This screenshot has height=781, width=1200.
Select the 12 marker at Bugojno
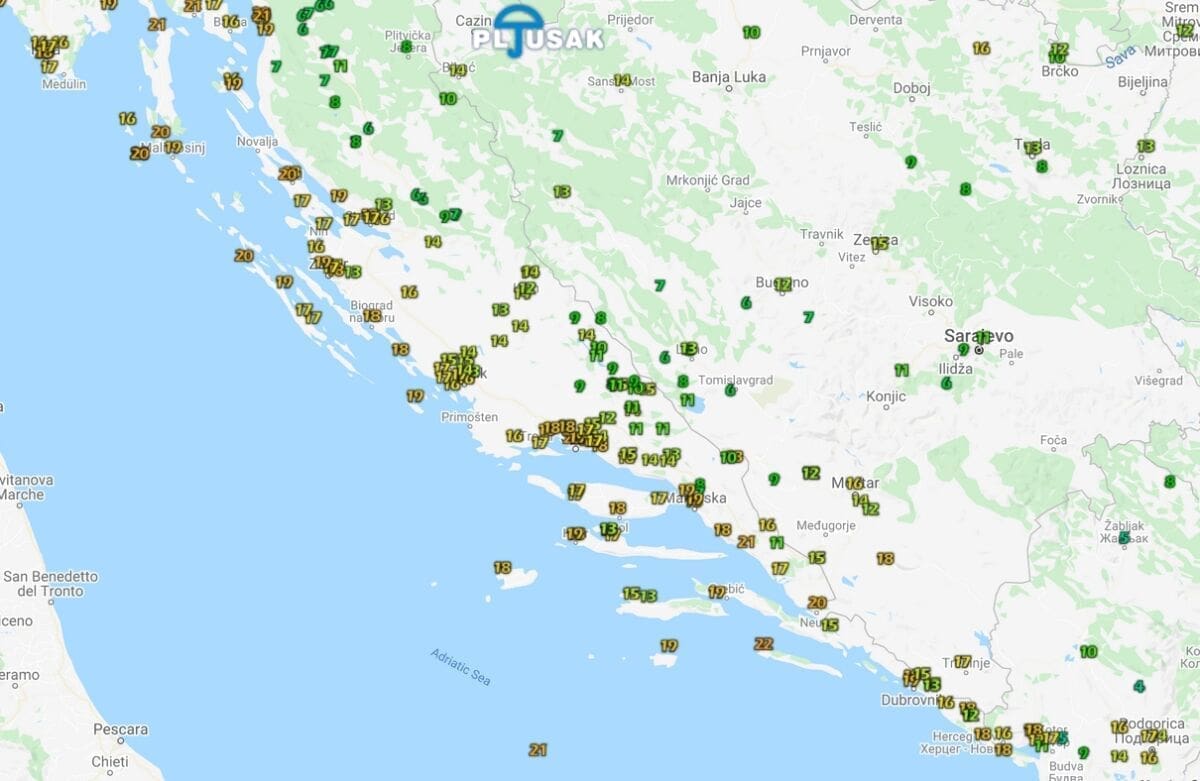tap(783, 284)
